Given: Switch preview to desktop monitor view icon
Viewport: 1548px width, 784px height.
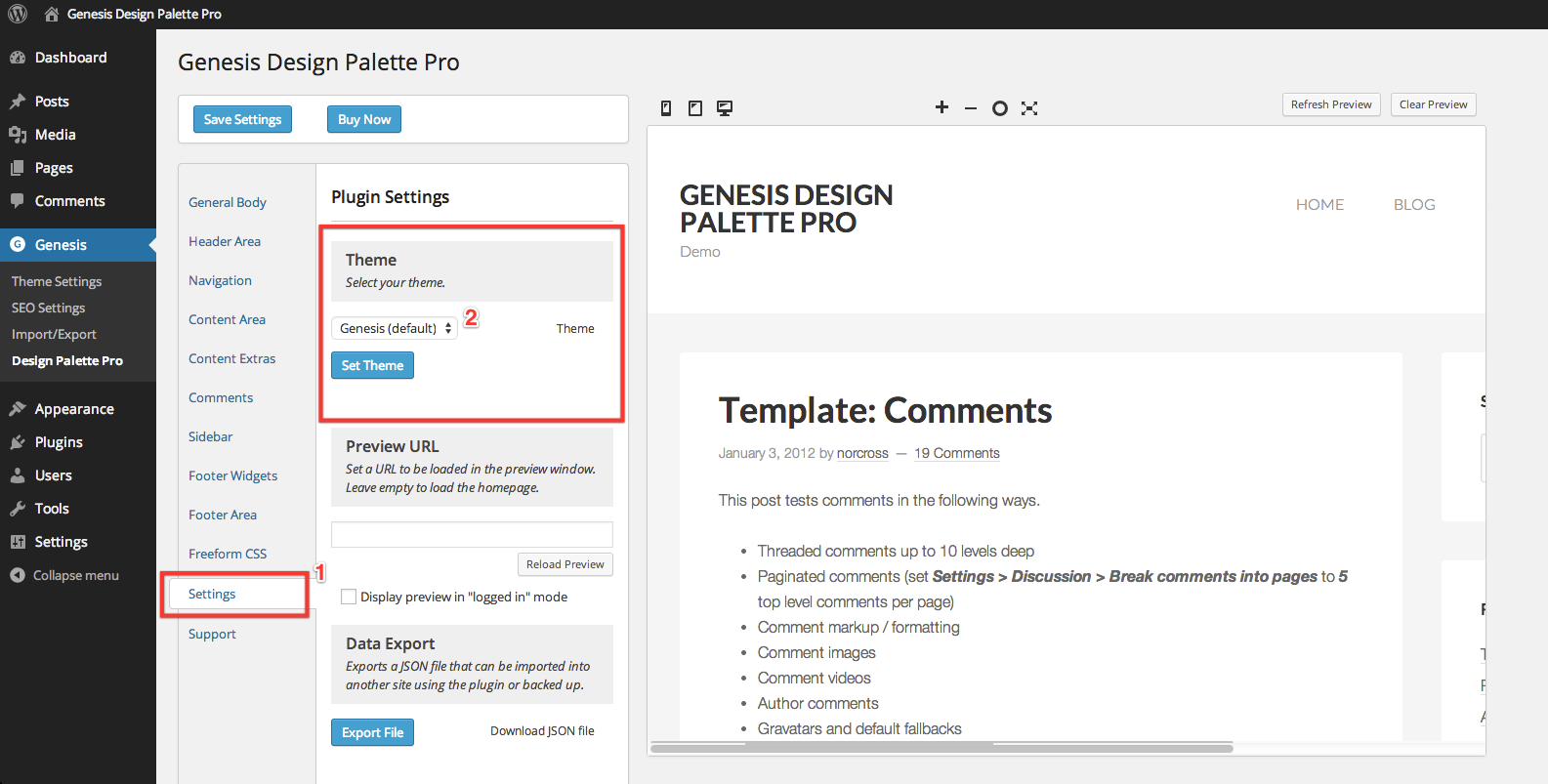Looking at the screenshot, I should [725, 108].
